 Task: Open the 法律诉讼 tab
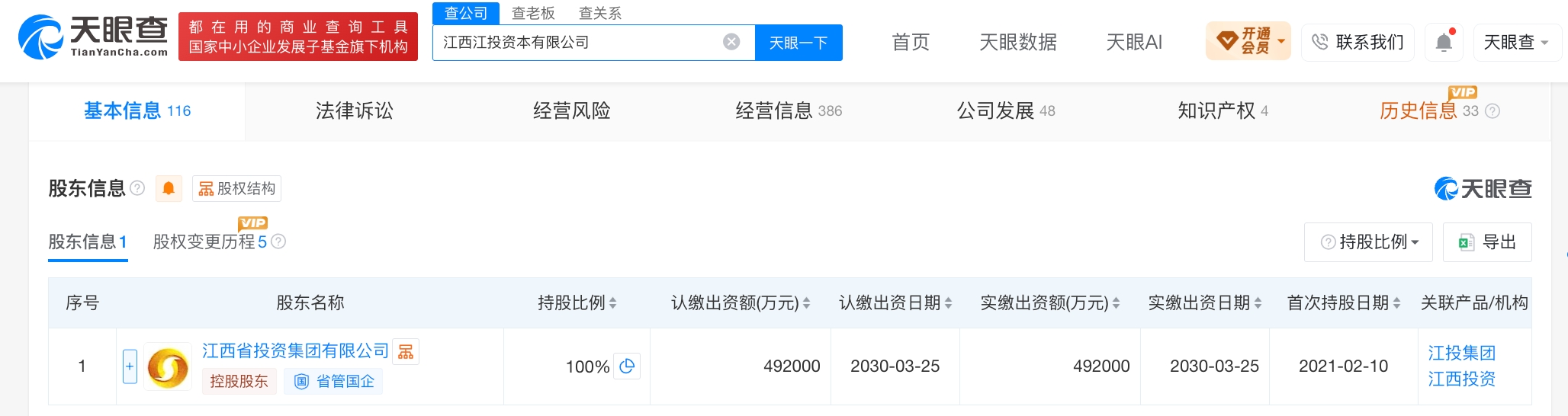click(354, 111)
